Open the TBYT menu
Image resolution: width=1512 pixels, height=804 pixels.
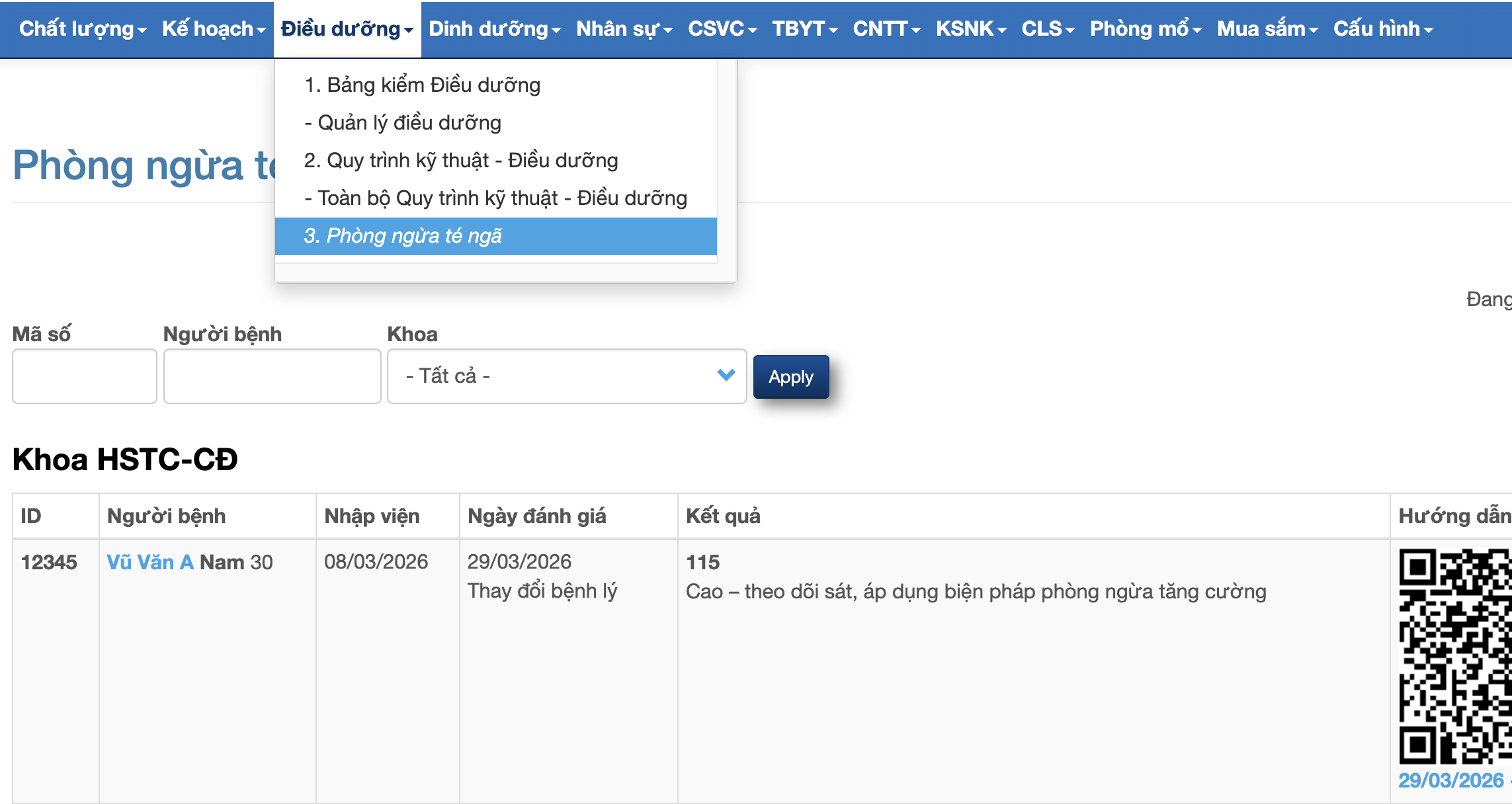point(804,29)
